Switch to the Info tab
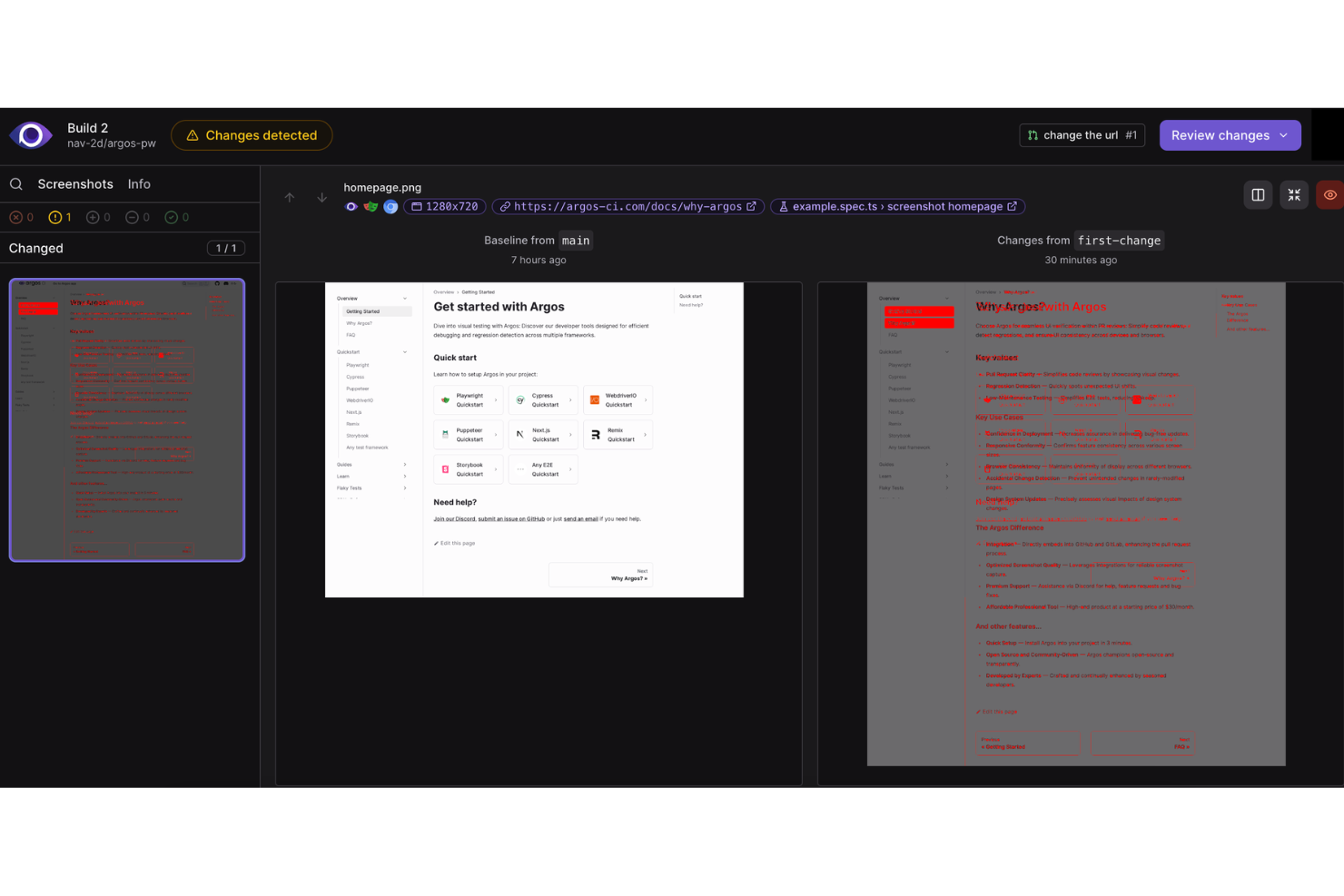The width and height of the screenshot is (1344, 896). point(139,184)
